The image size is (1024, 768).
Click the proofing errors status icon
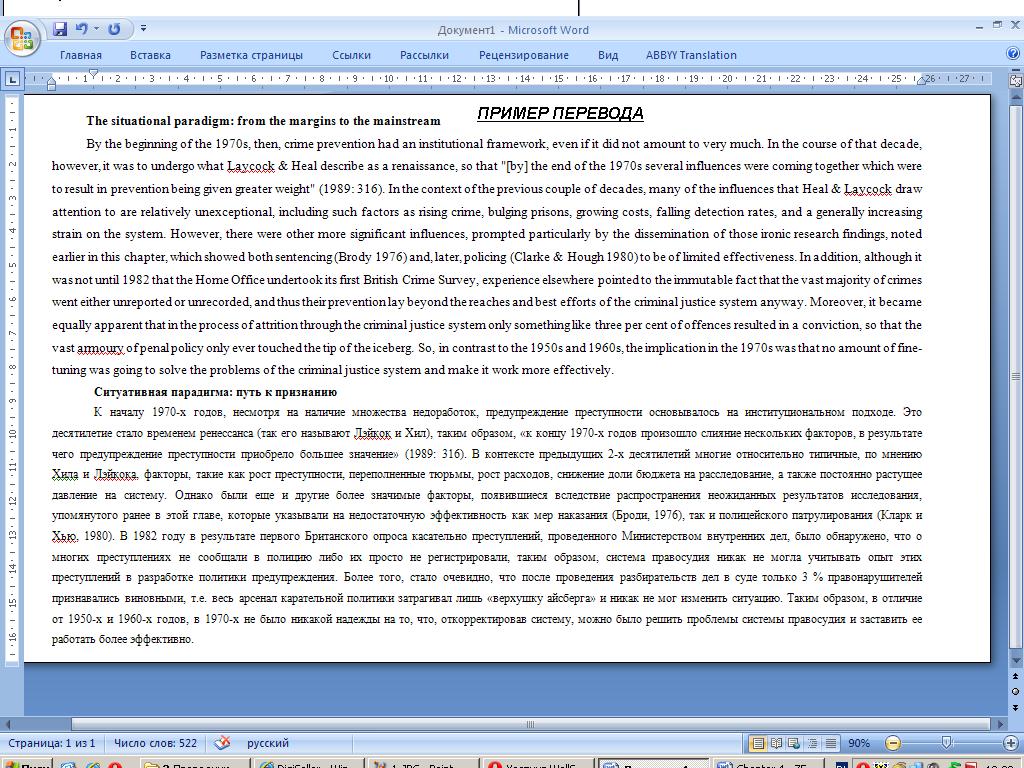(222, 743)
